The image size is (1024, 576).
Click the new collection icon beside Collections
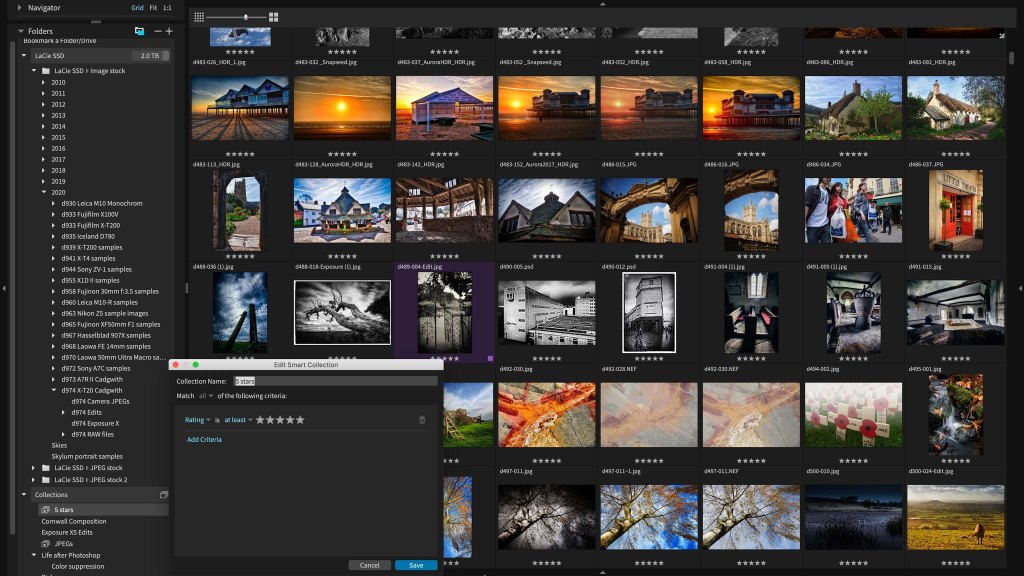[164, 495]
